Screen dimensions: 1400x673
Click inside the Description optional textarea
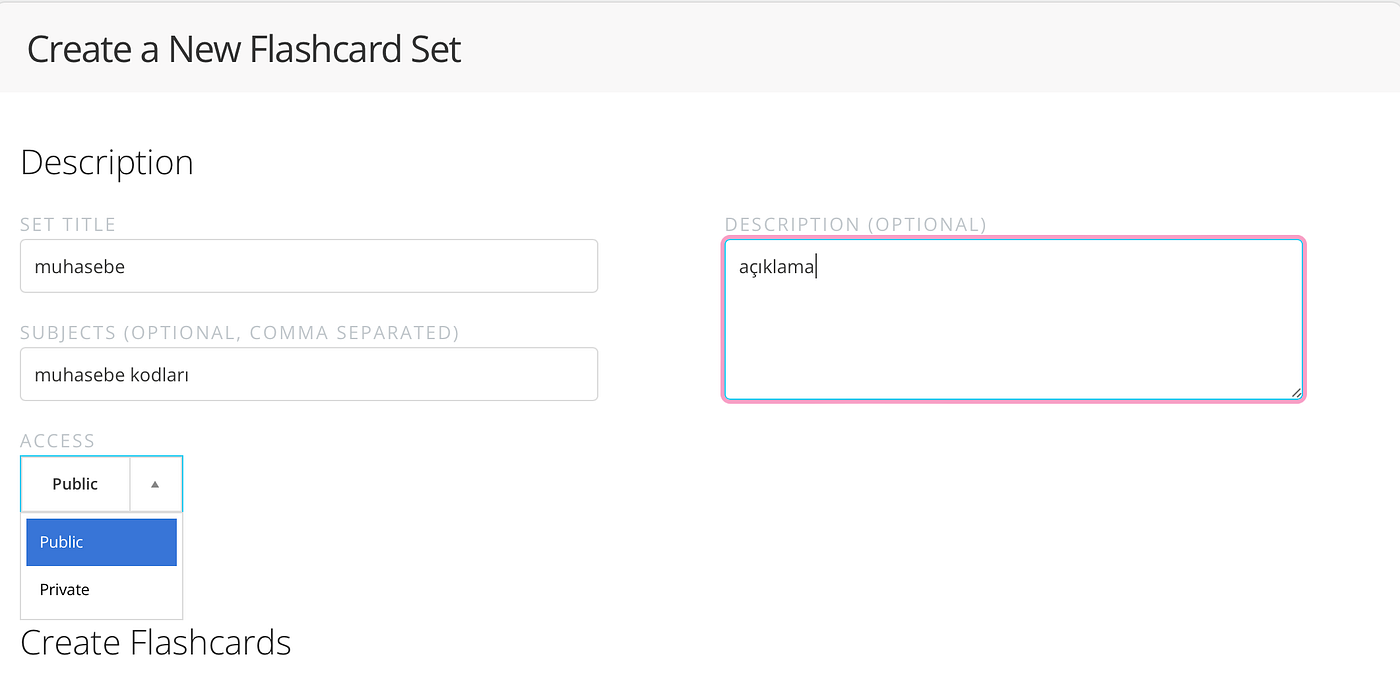pos(1013,319)
